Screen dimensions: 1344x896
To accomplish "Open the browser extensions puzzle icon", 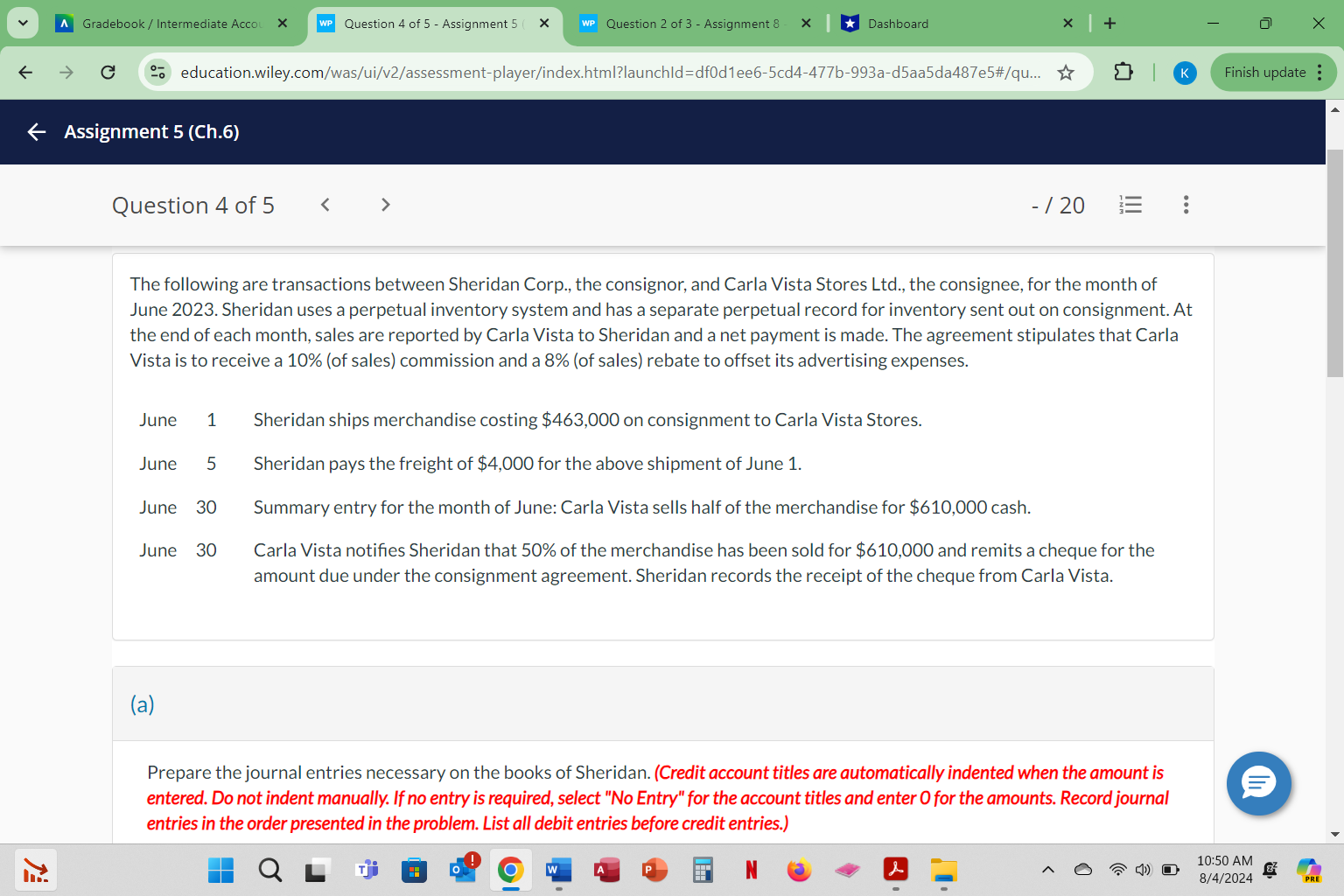I will point(1123,72).
